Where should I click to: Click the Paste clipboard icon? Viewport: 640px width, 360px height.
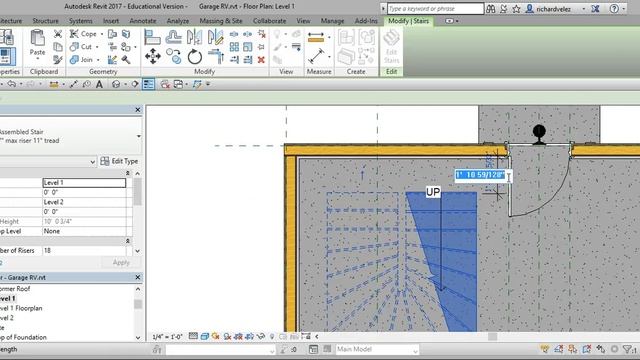point(37,38)
